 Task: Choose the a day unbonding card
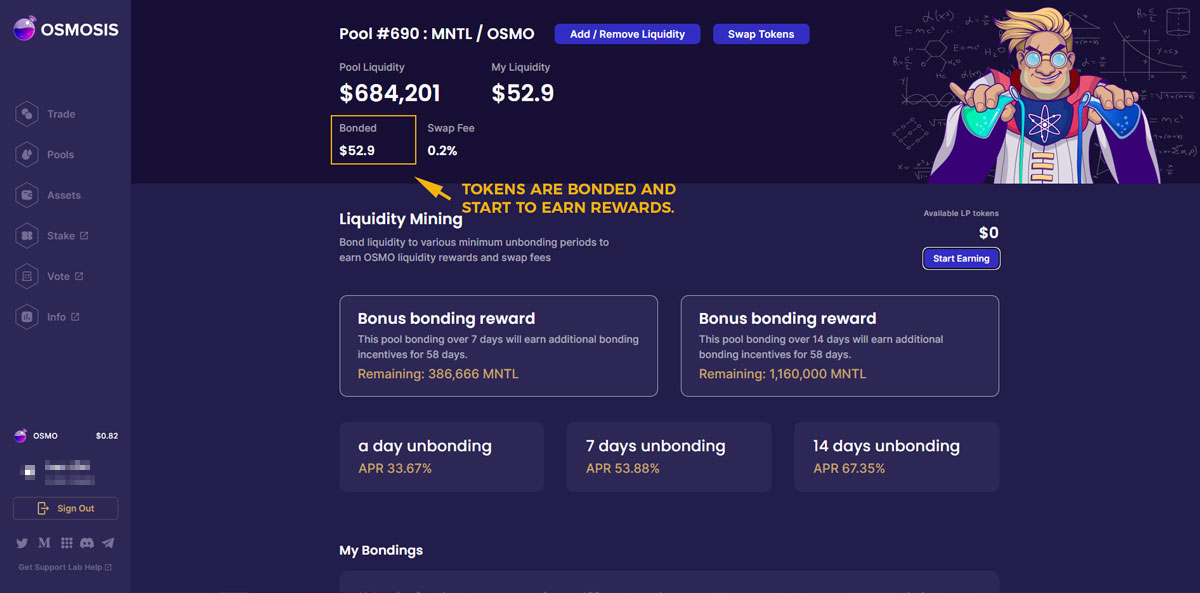[442, 457]
